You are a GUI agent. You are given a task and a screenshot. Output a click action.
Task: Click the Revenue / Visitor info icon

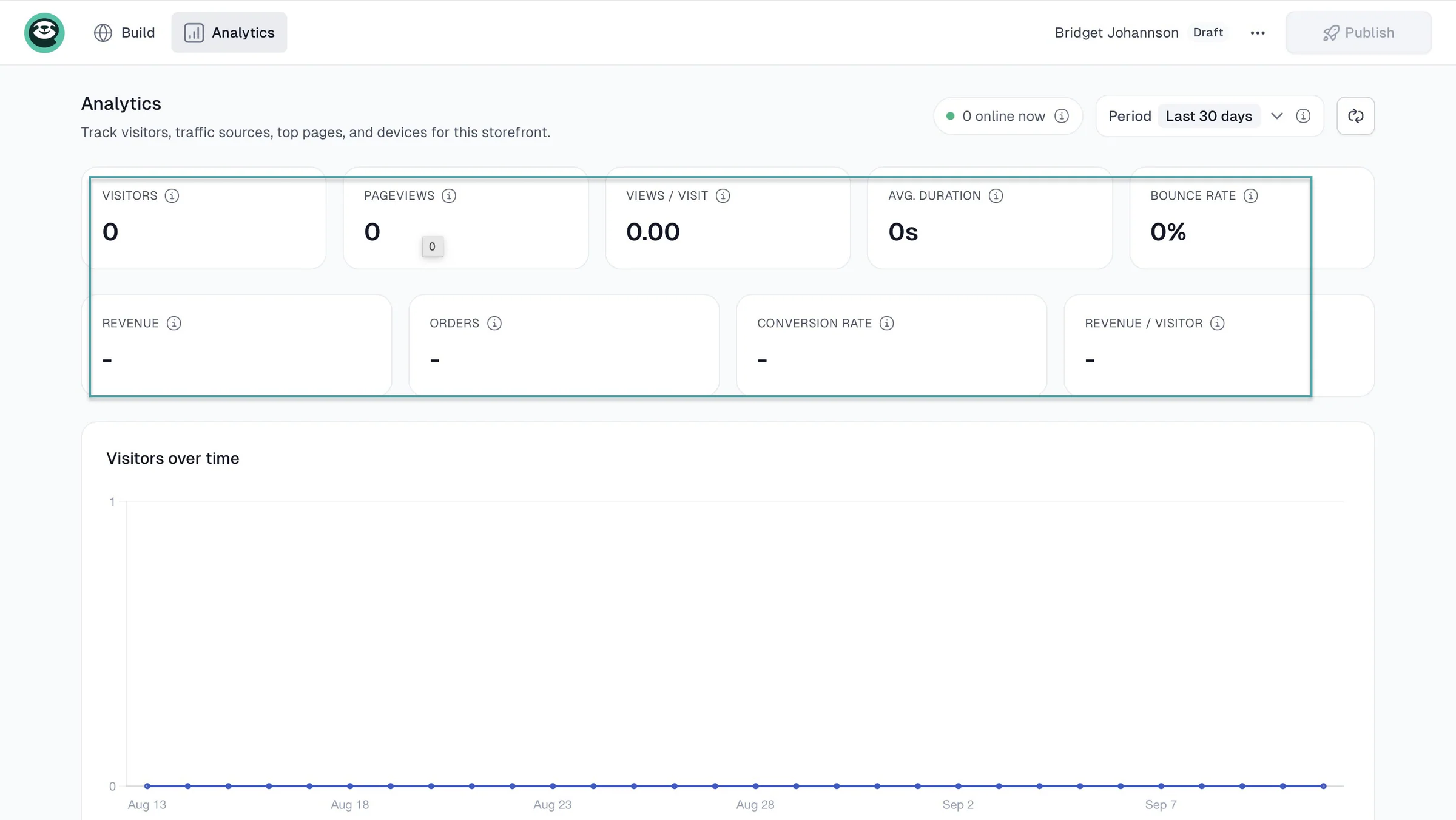click(x=1217, y=323)
